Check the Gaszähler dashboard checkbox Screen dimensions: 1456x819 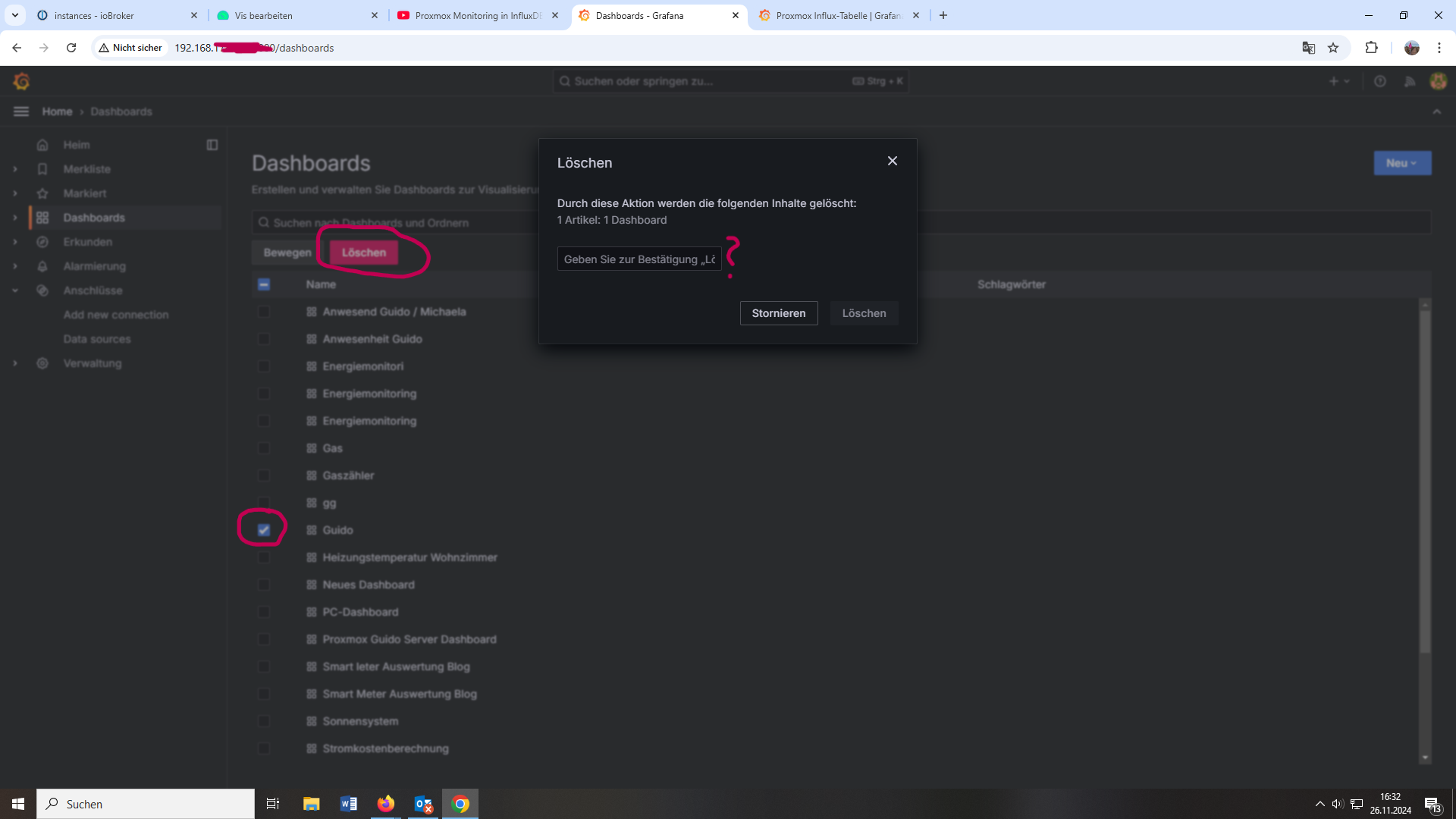coord(264,475)
